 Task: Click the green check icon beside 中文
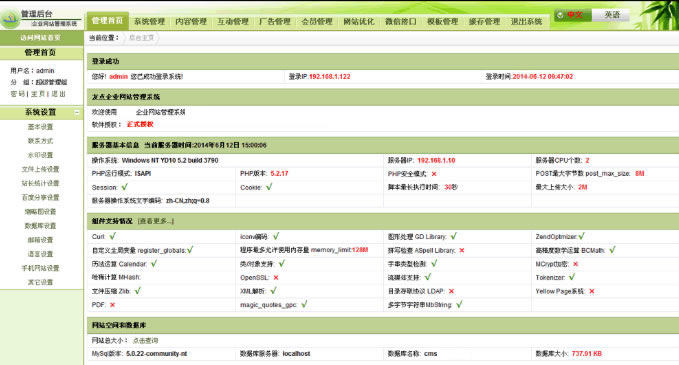pos(560,15)
